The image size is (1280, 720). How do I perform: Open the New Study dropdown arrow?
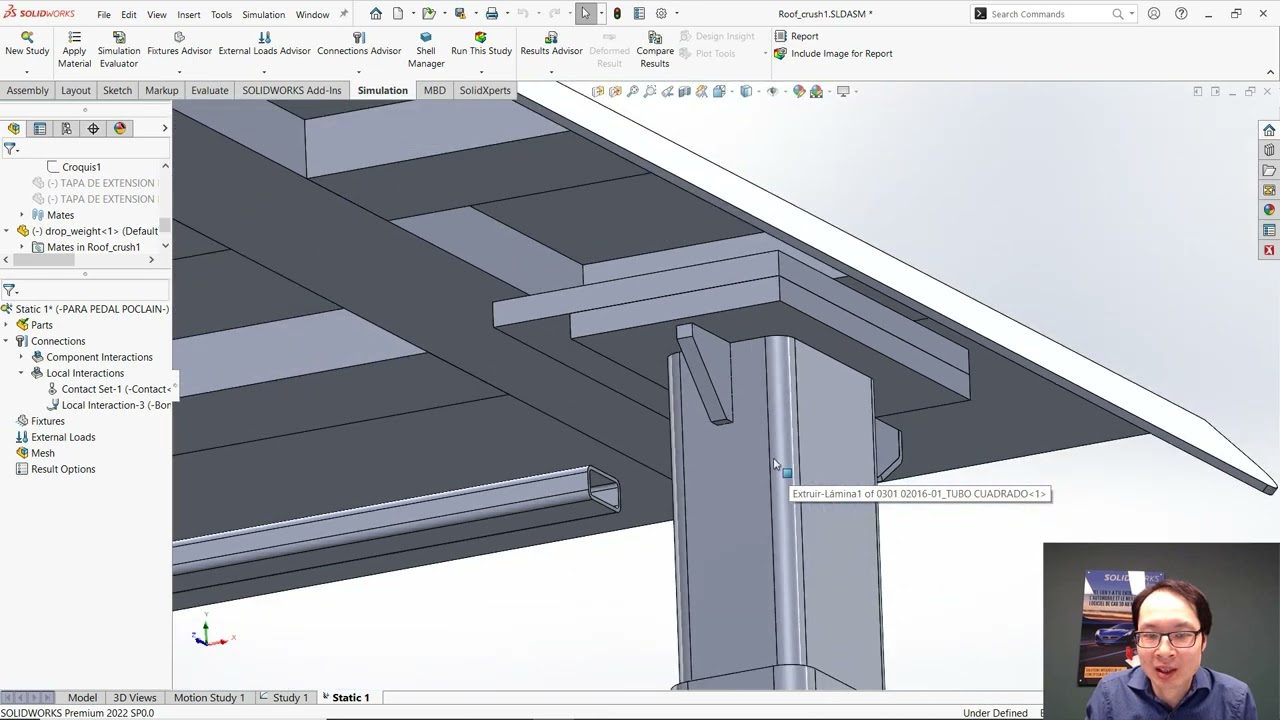pyautogui.click(x=27, y=72)
